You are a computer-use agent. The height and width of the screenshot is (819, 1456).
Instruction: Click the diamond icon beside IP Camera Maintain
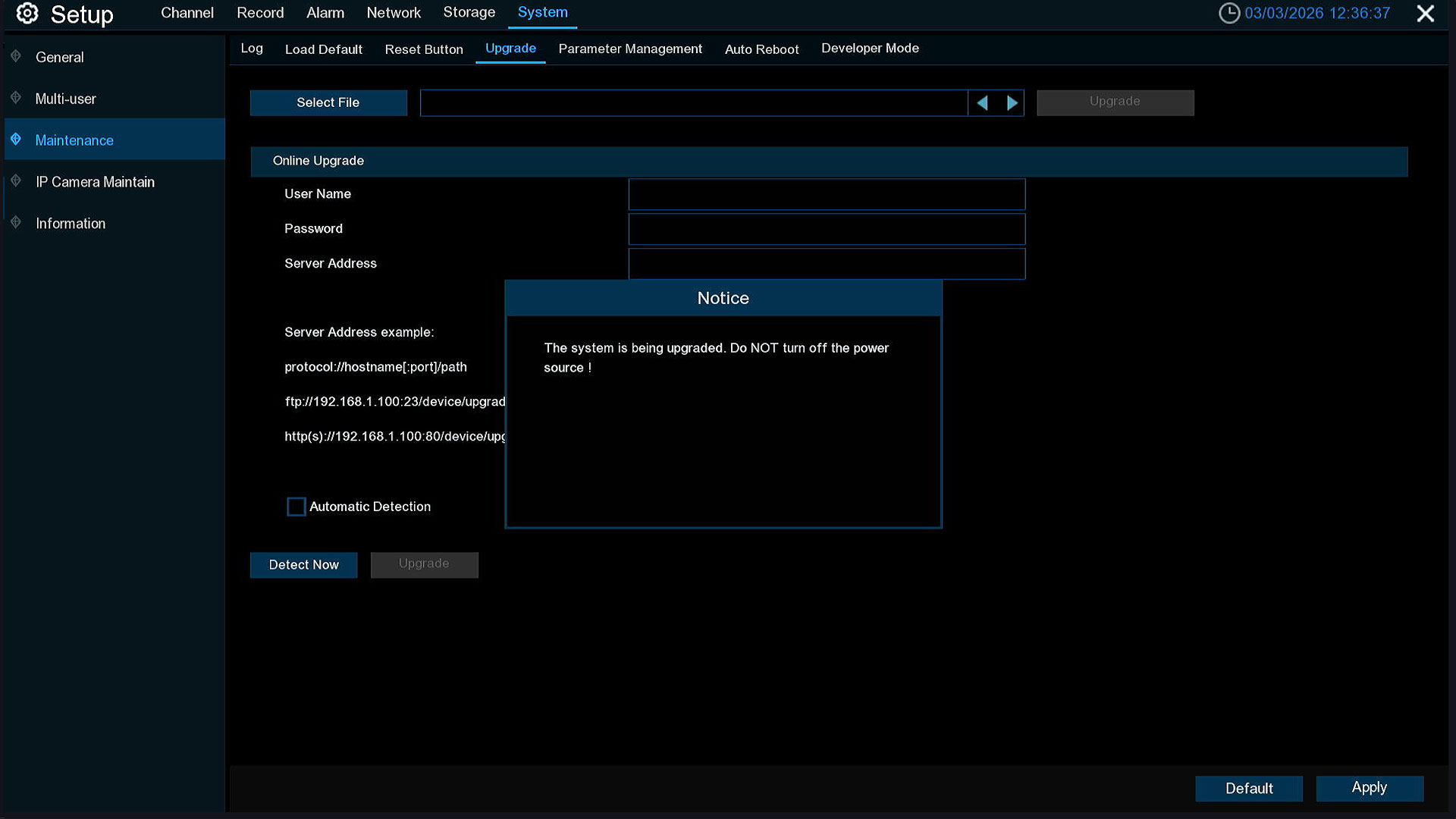click(x=16, y=181)
